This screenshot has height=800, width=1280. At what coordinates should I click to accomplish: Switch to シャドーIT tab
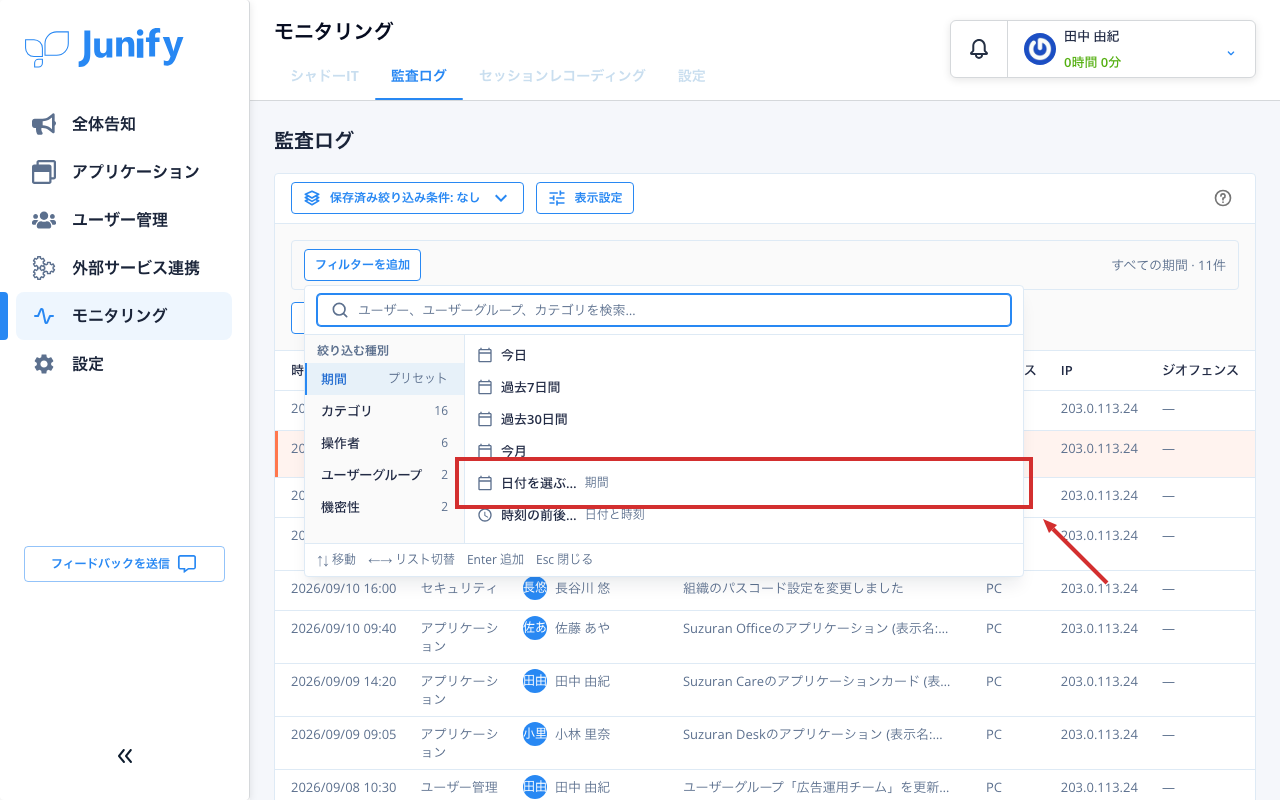(x=325, y=76)
